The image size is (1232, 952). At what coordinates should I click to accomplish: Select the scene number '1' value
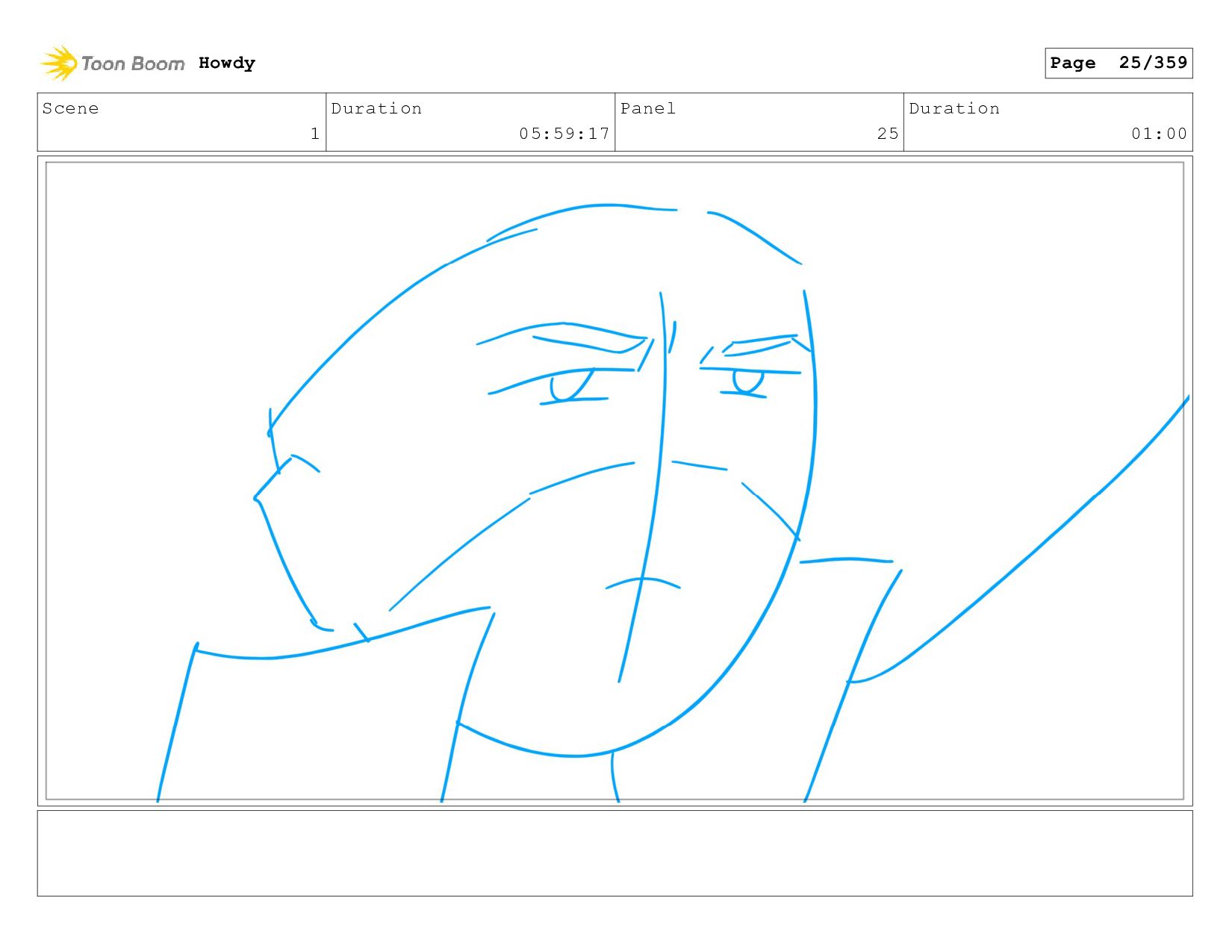coord(315,134)
